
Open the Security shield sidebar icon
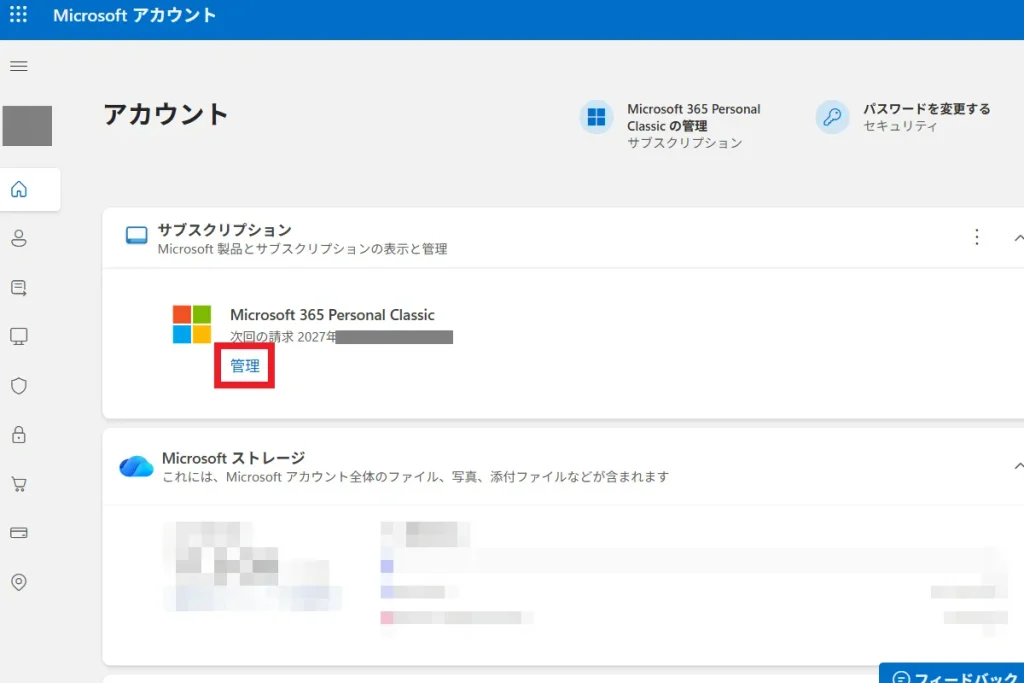[x=19, y=386]
